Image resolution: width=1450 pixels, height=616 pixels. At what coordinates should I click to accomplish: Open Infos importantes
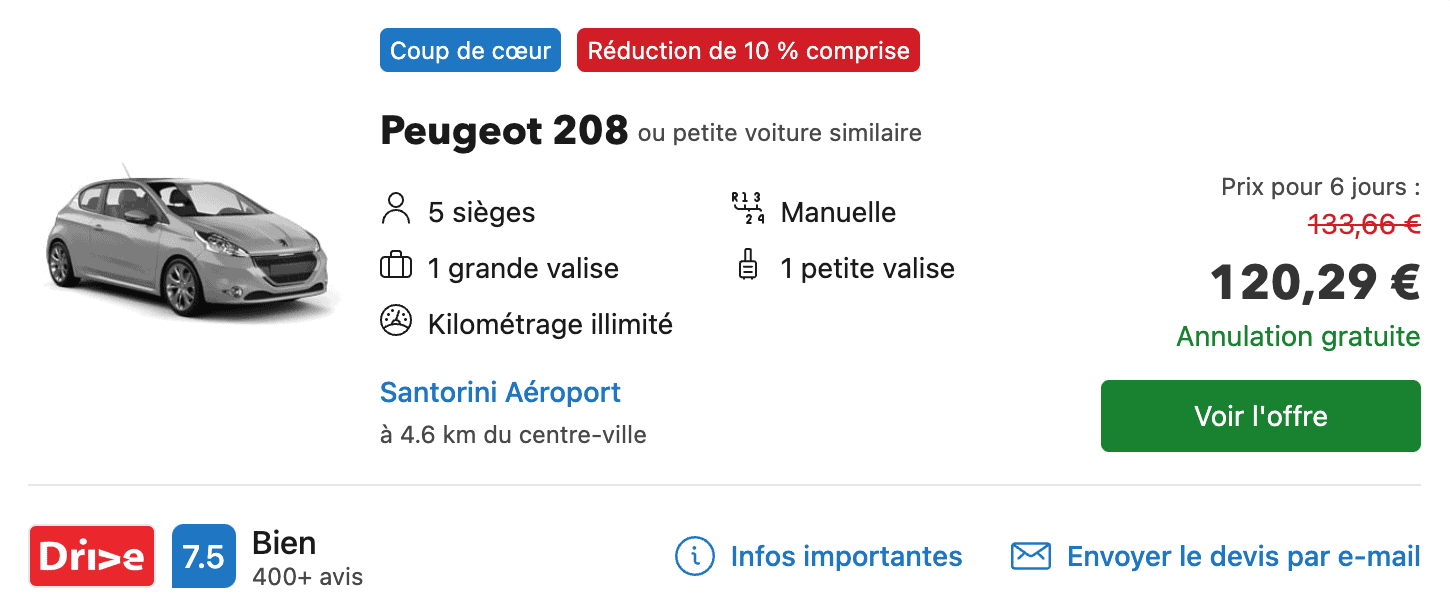point(846,556)
